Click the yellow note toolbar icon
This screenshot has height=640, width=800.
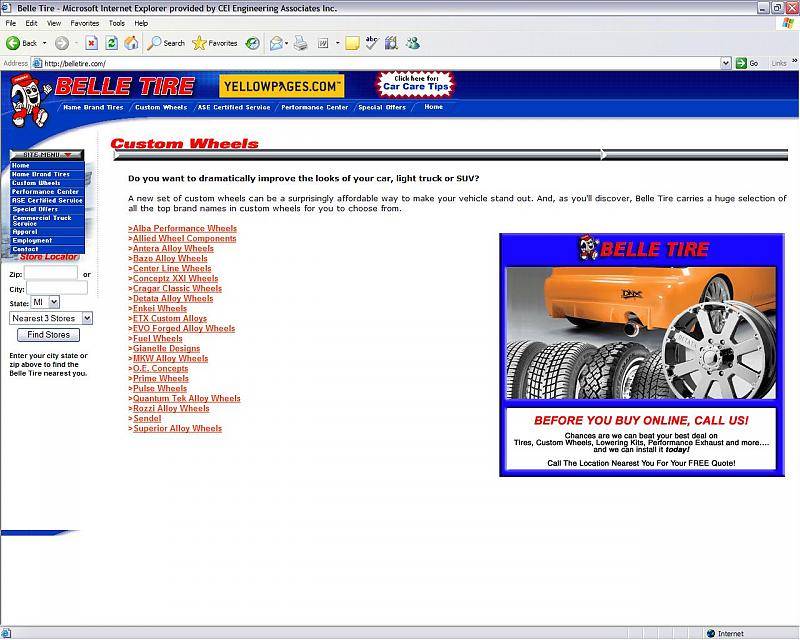click(352, 43)
